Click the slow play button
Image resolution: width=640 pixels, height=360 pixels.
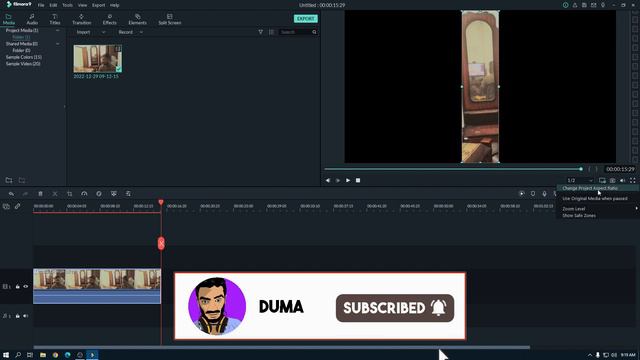(338, 180)
